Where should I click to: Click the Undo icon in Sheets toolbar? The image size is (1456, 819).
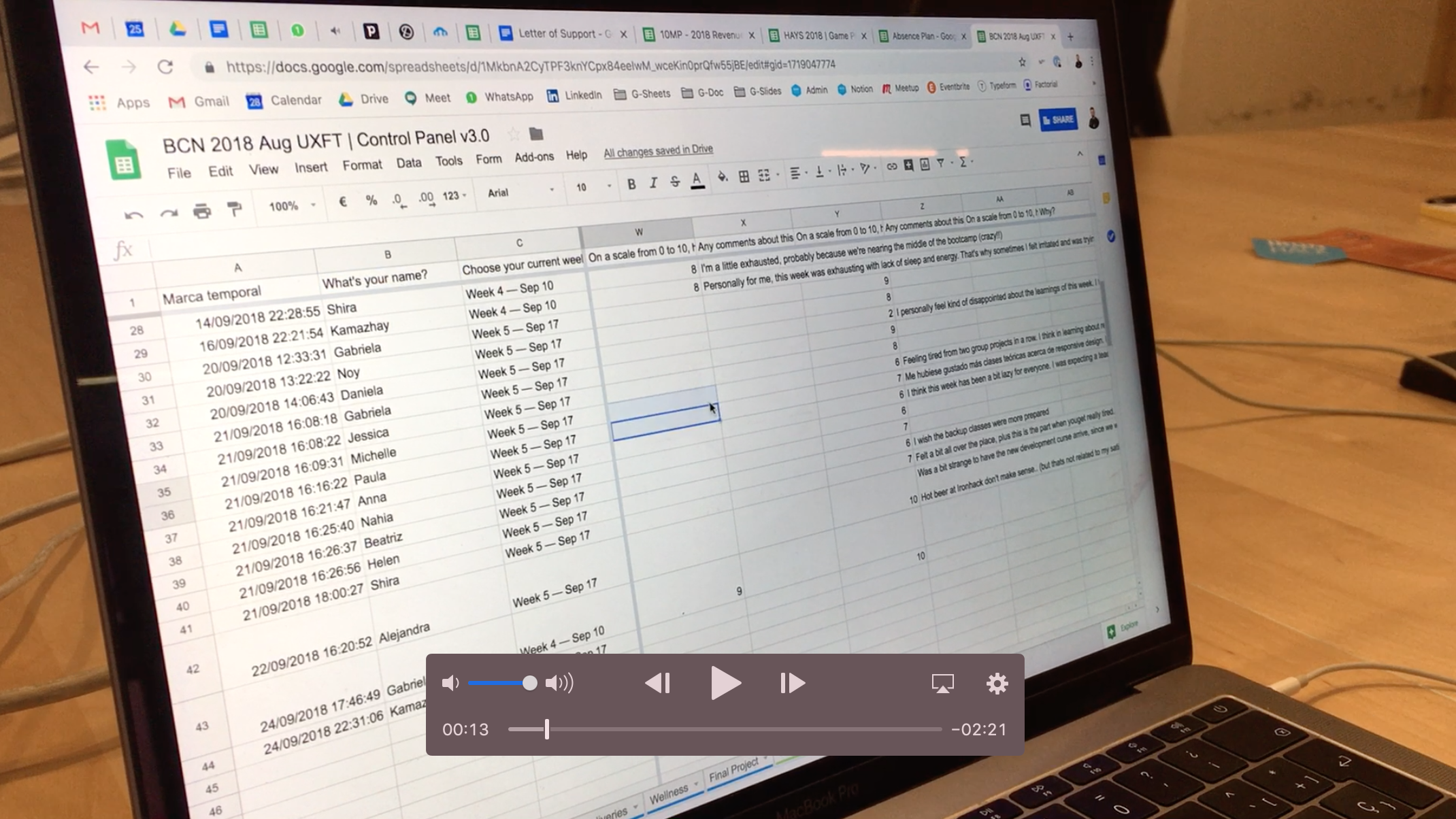133,215
